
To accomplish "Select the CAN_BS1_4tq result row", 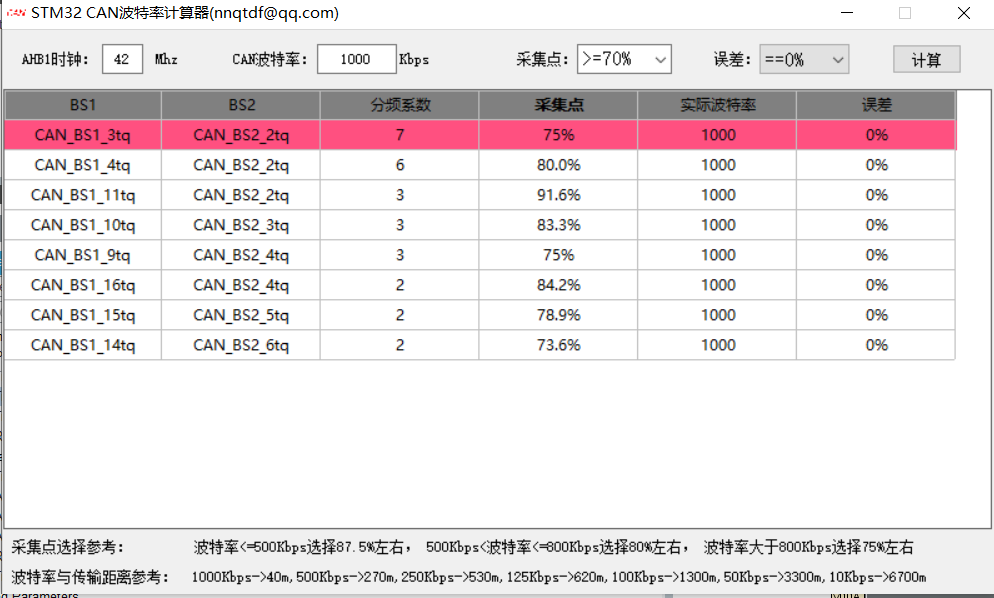I will click(x=83, y=164).
